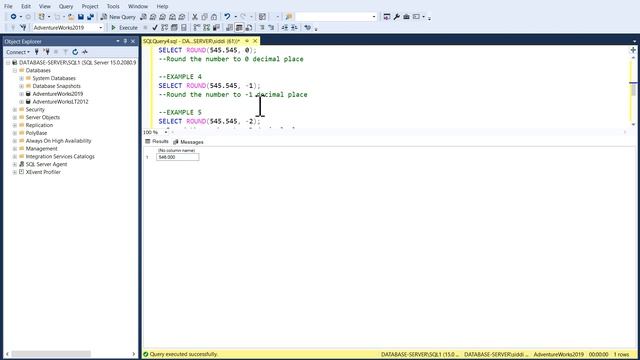Click the Disconnect plug icon in Object Explorer
Screen dimensions: 640x360
click(x=47, y=52)
